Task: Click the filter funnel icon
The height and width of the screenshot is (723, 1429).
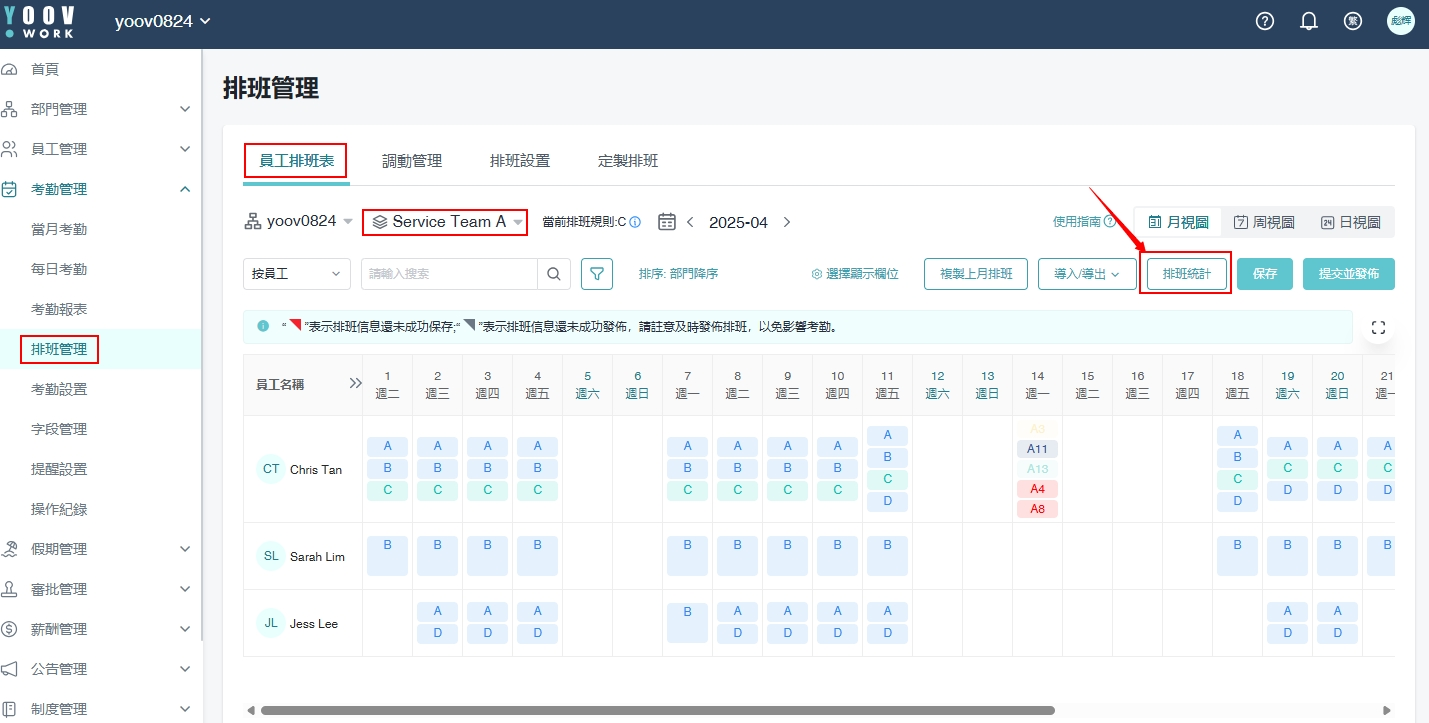Action: (597, 274)
